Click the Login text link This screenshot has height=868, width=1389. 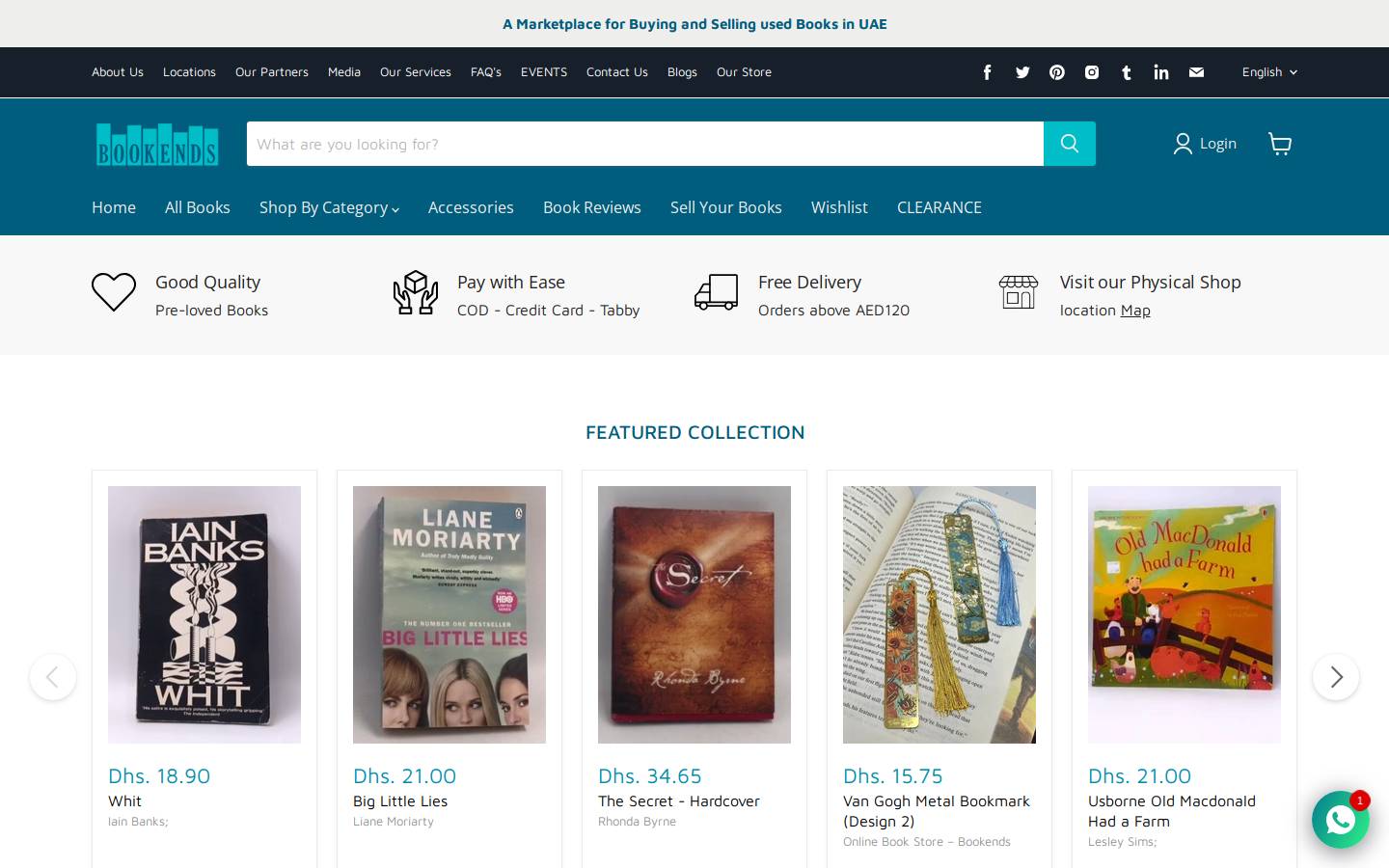pyautogui.click(x=1218, y=144)
